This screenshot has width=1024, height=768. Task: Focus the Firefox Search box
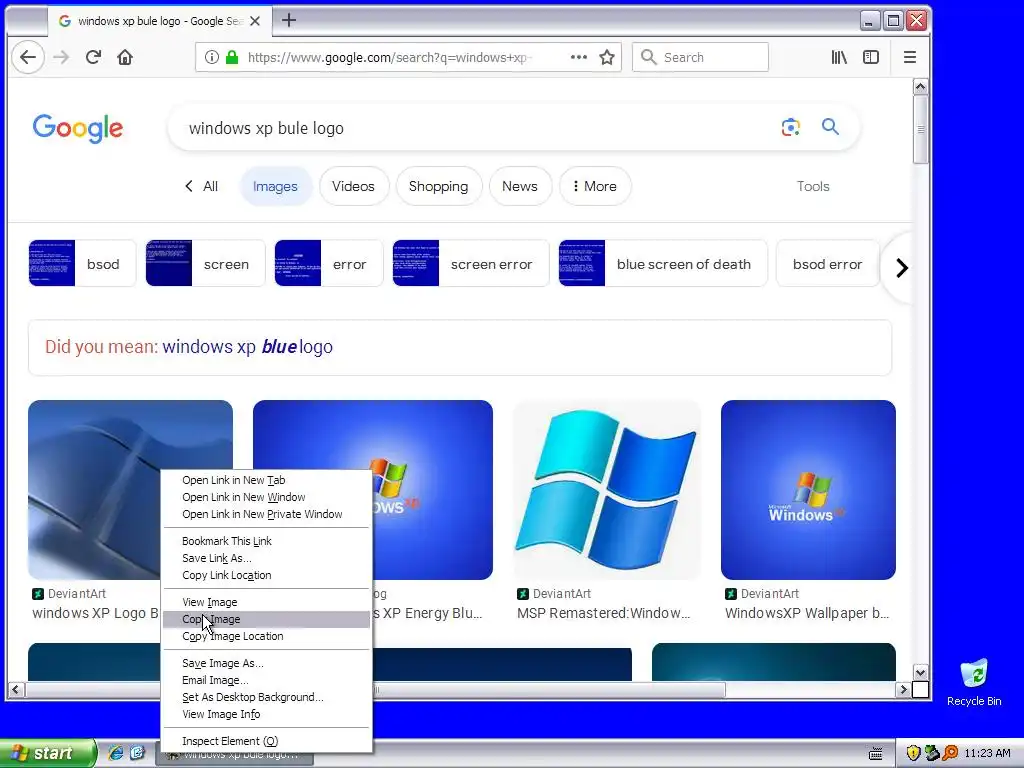700,57
